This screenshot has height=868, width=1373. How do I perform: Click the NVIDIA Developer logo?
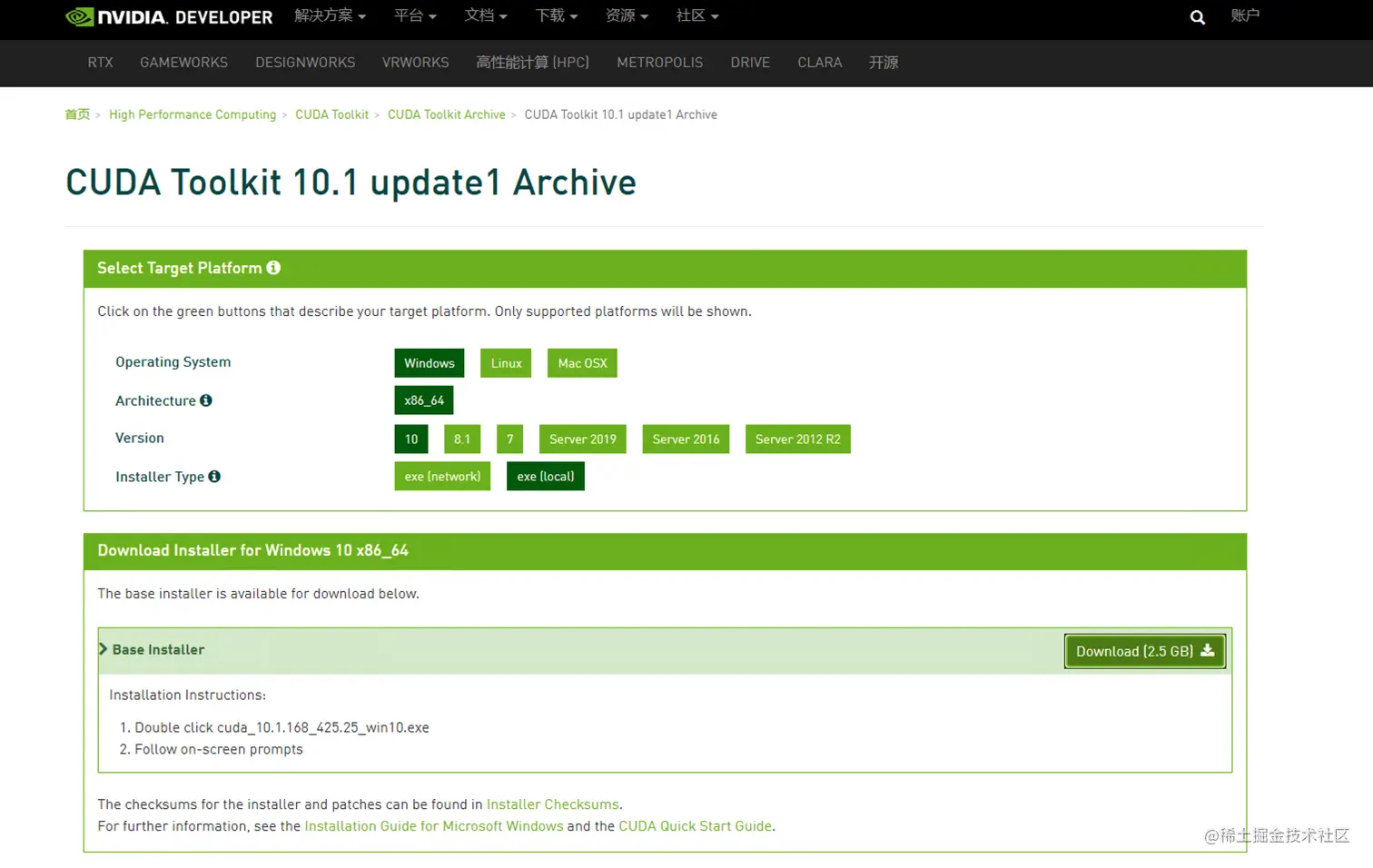click(169, 16)
